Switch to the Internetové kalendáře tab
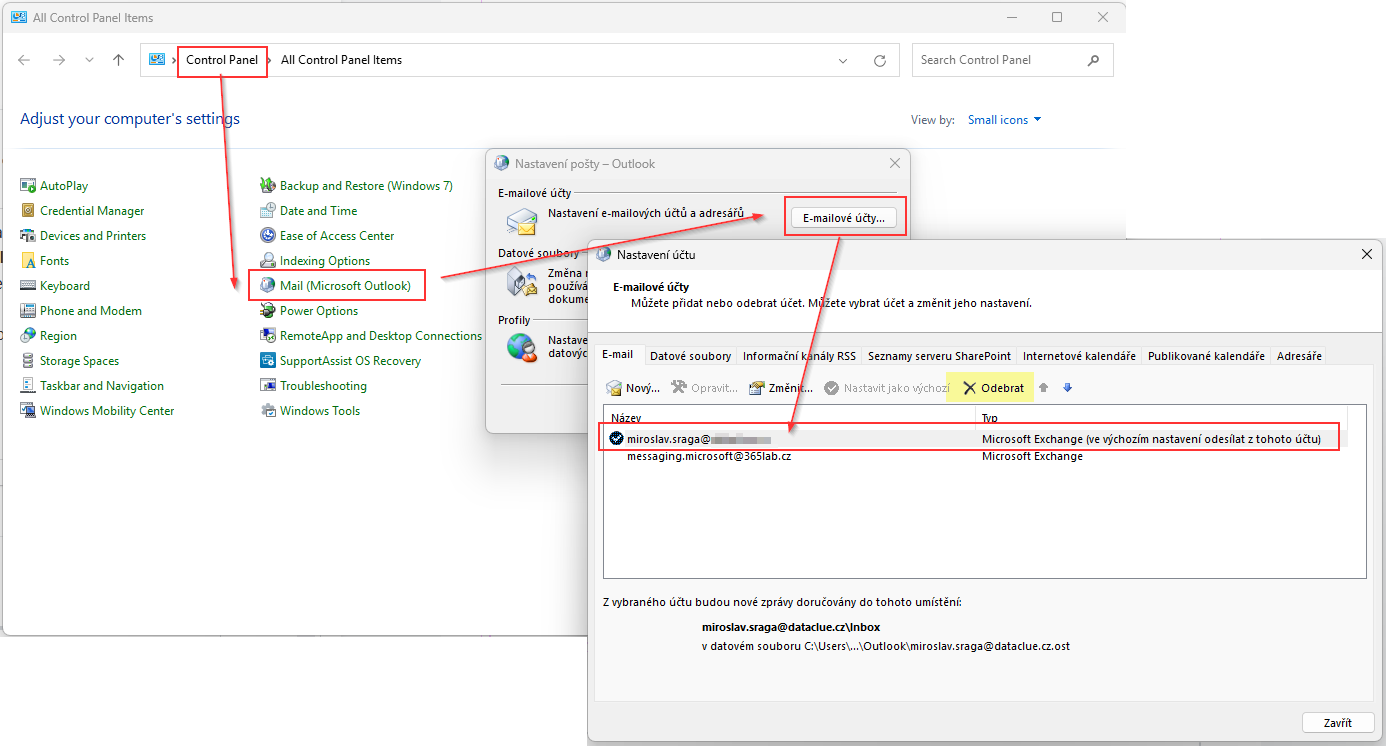 tap(1079, 356)
